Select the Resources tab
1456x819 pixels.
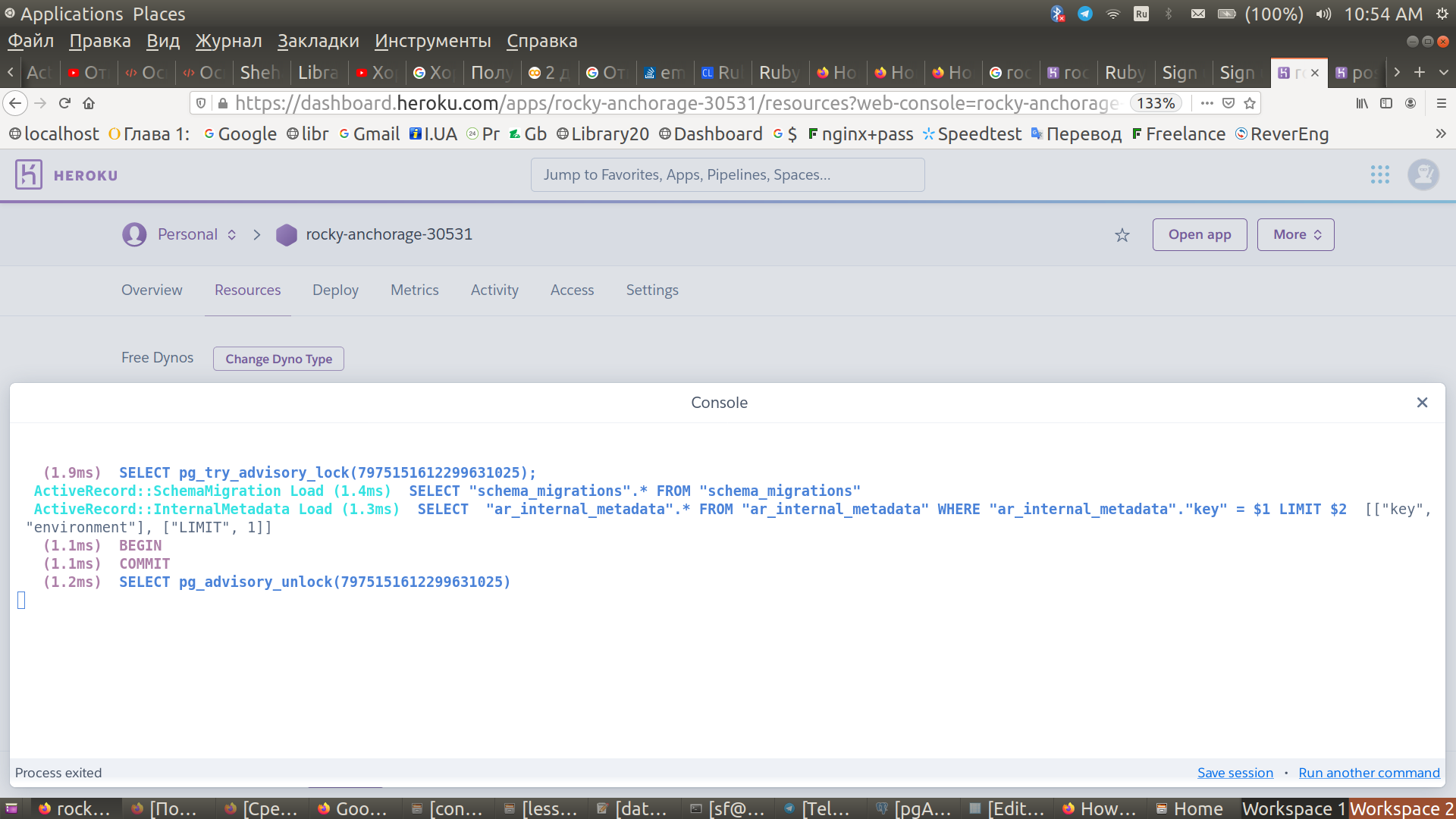tap(247, 290)
